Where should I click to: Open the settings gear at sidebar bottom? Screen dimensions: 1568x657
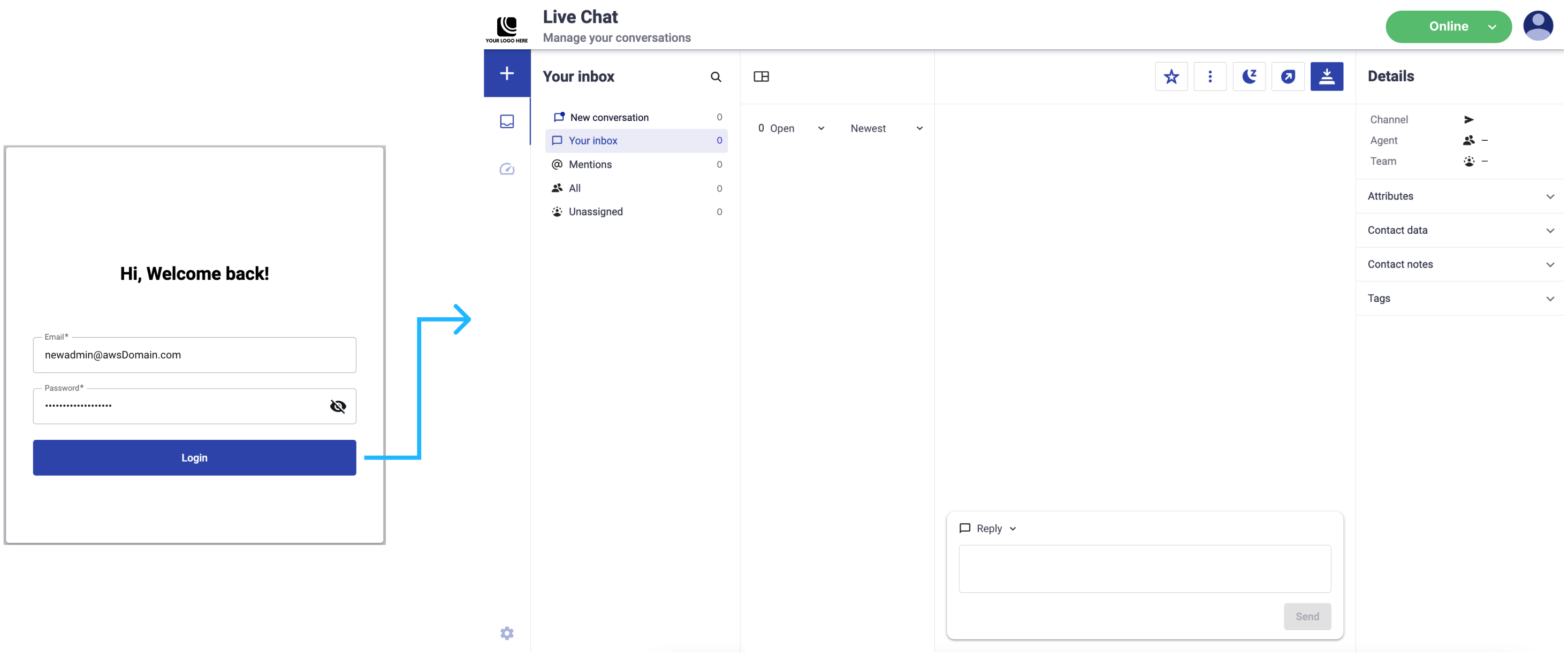click(x=508, y=635)
